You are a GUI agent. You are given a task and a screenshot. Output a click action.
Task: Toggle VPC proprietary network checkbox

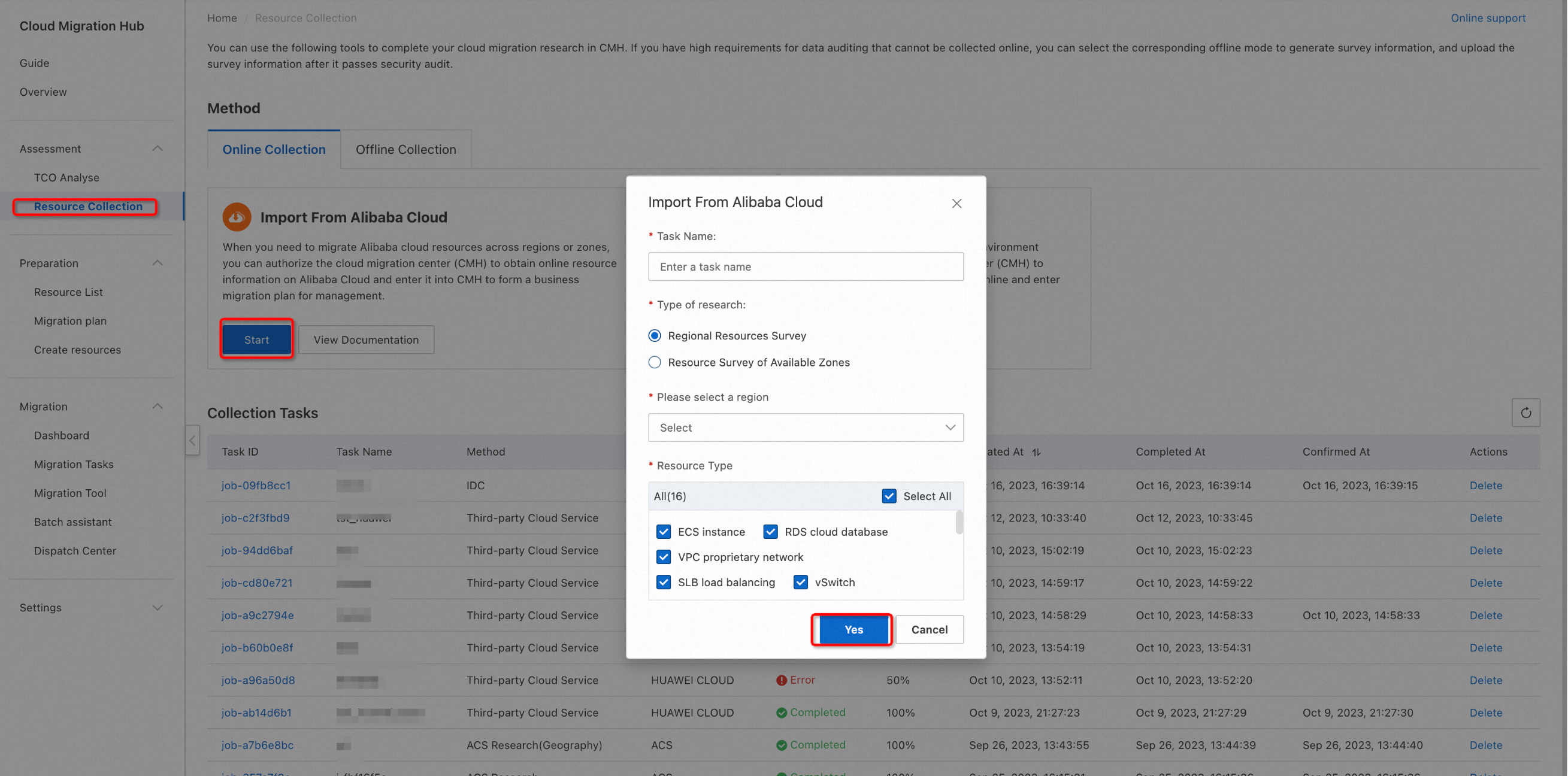(664, 557)
